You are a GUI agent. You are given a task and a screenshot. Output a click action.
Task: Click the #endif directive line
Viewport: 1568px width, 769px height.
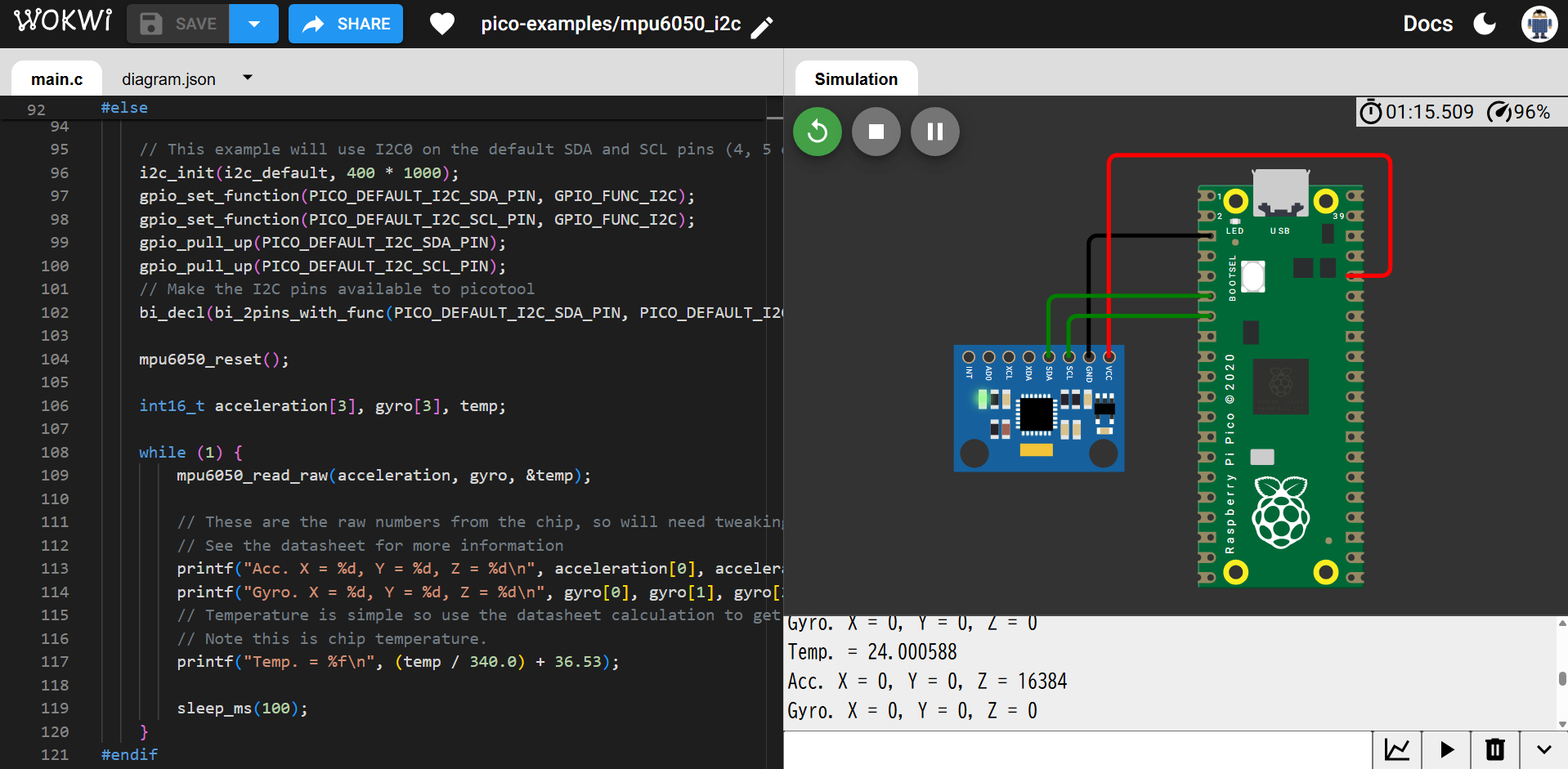click(x=129, y=755)
